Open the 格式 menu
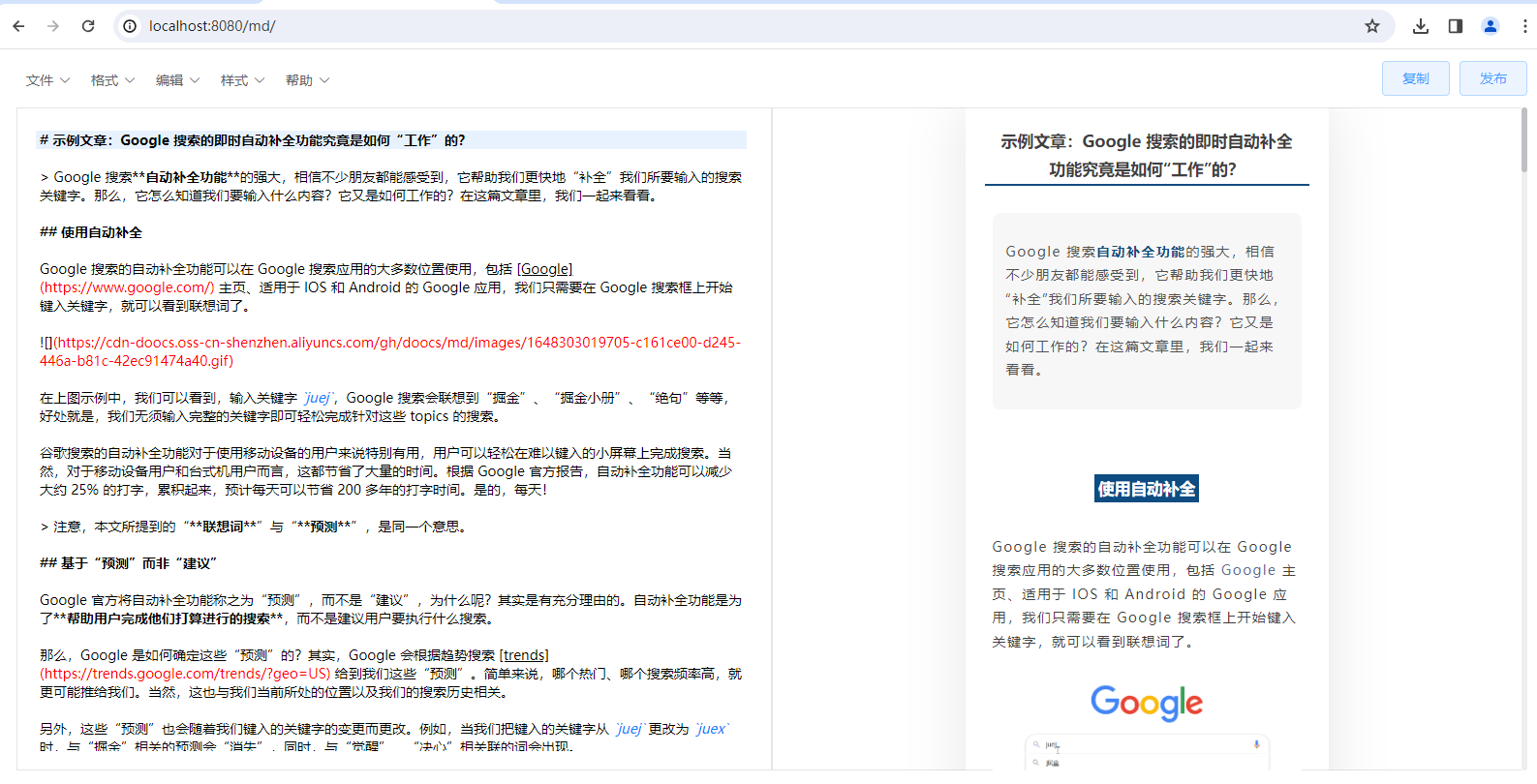 (112, 80)
